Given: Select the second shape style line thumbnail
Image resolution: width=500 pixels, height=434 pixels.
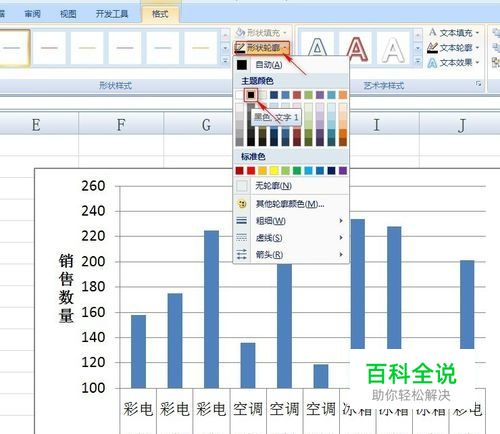Looking at the screenshot, I should 49,48.
